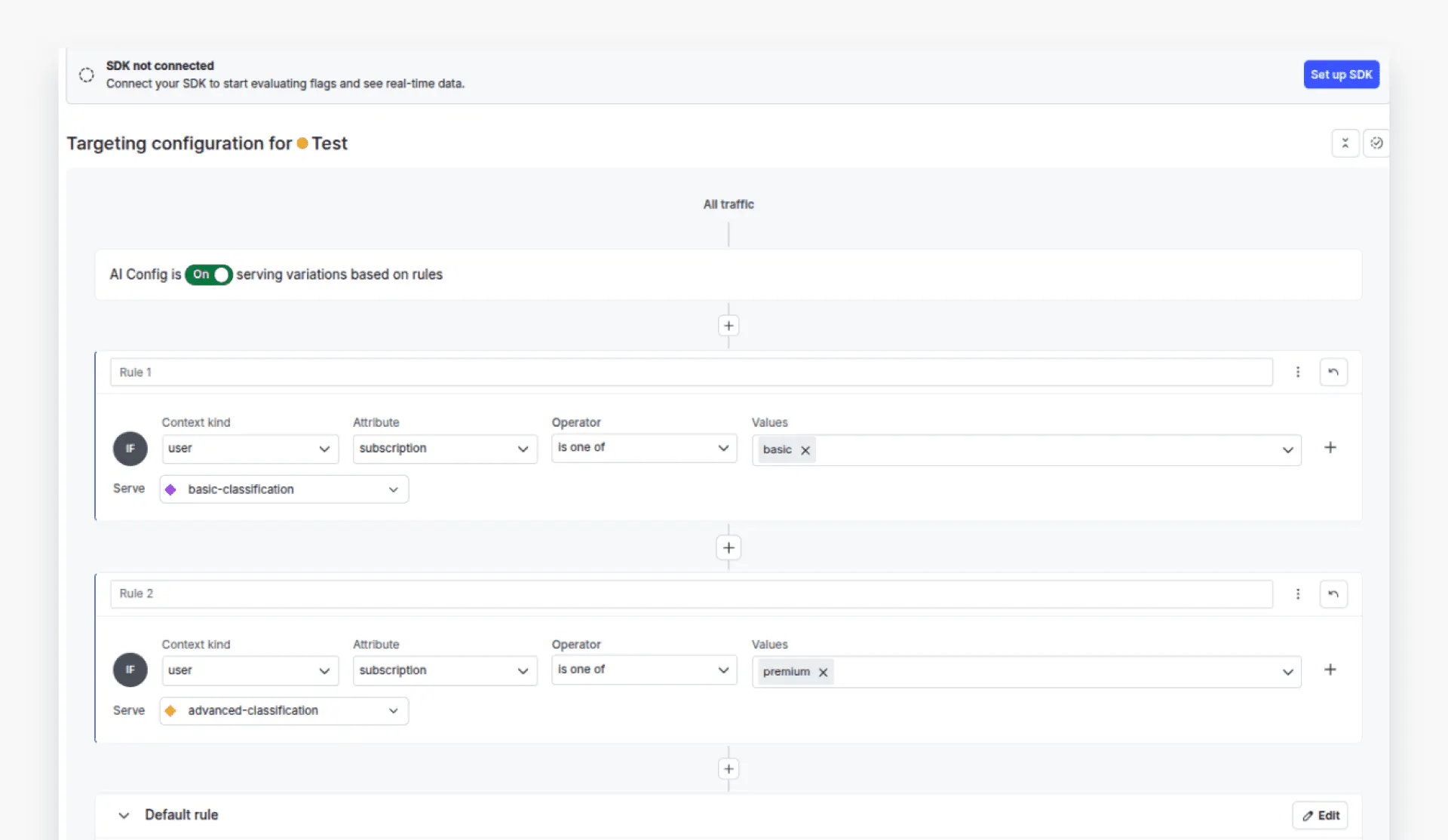Toggle the AI Config On switch
Screen dimensions: 1448x840
click(x=209, y=274)
